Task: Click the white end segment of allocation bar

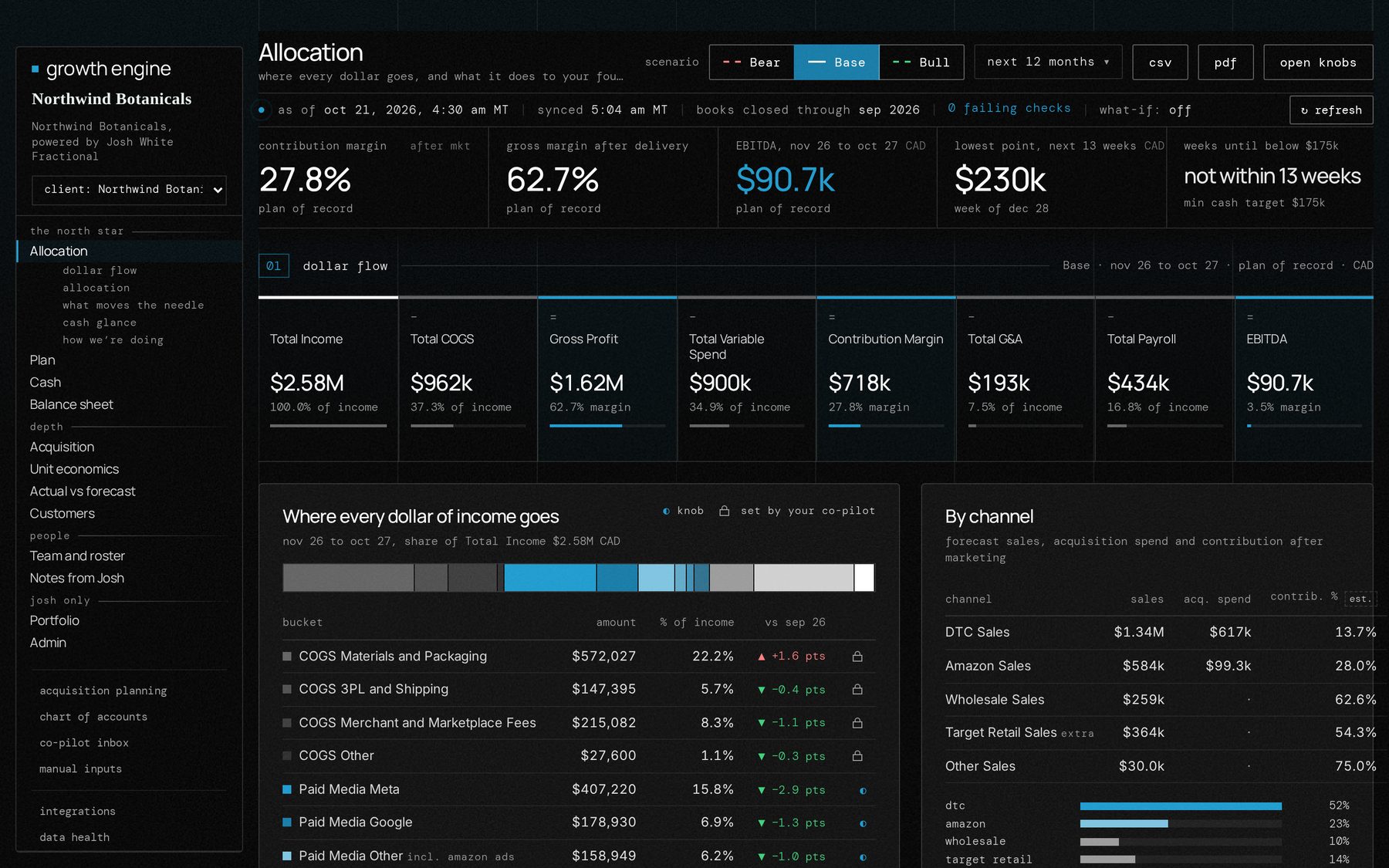Action: (864, 578)
